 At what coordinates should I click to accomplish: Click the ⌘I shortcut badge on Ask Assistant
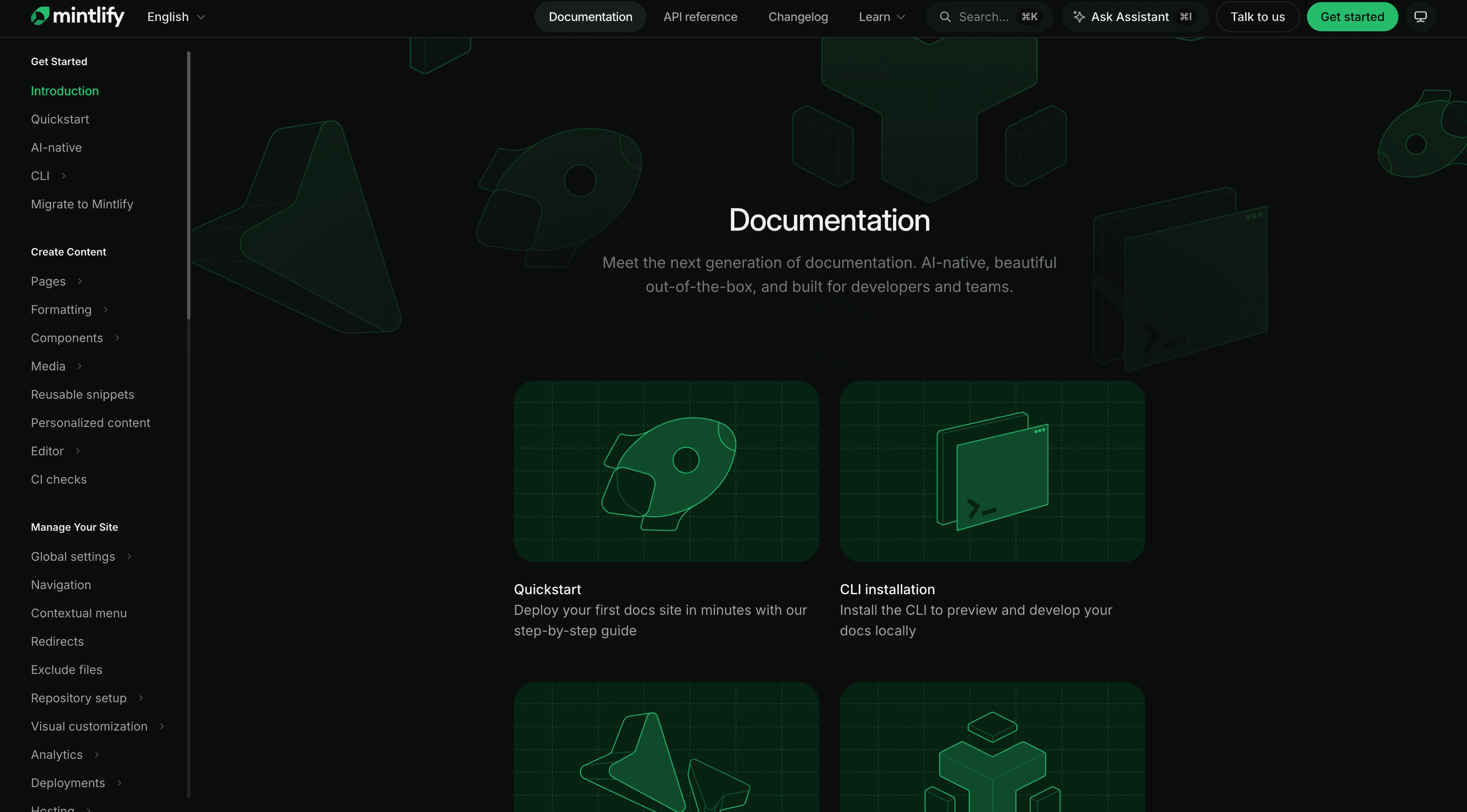pos(1186,17)
